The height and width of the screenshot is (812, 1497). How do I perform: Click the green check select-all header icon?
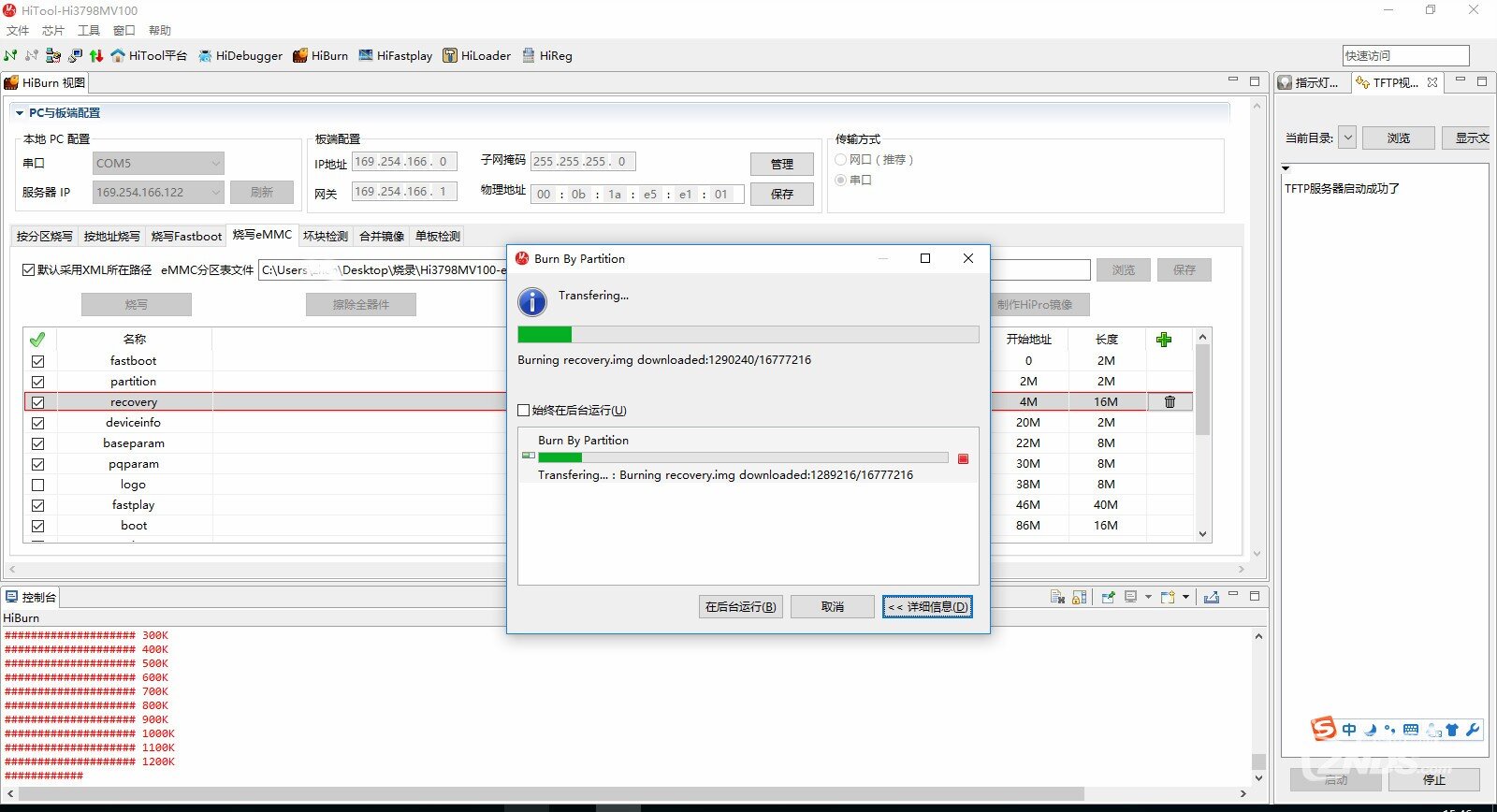(x=37, y=340)
